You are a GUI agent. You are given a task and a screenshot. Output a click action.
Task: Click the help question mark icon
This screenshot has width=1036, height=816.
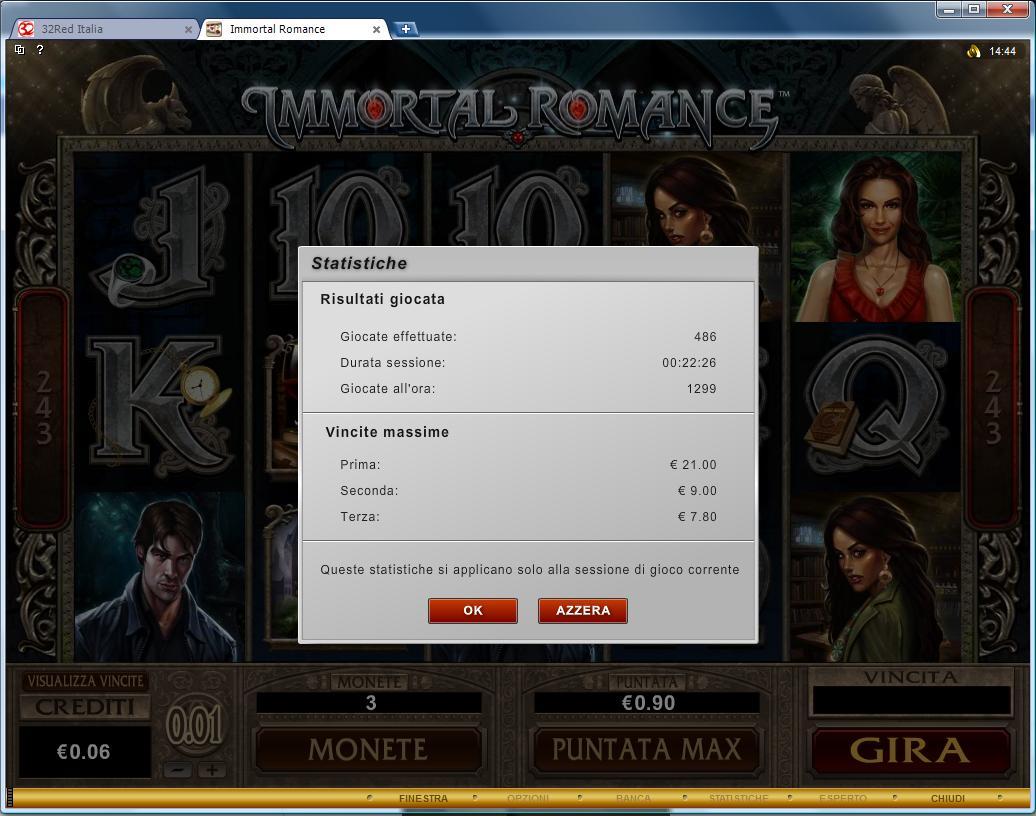tap(40, 50)
